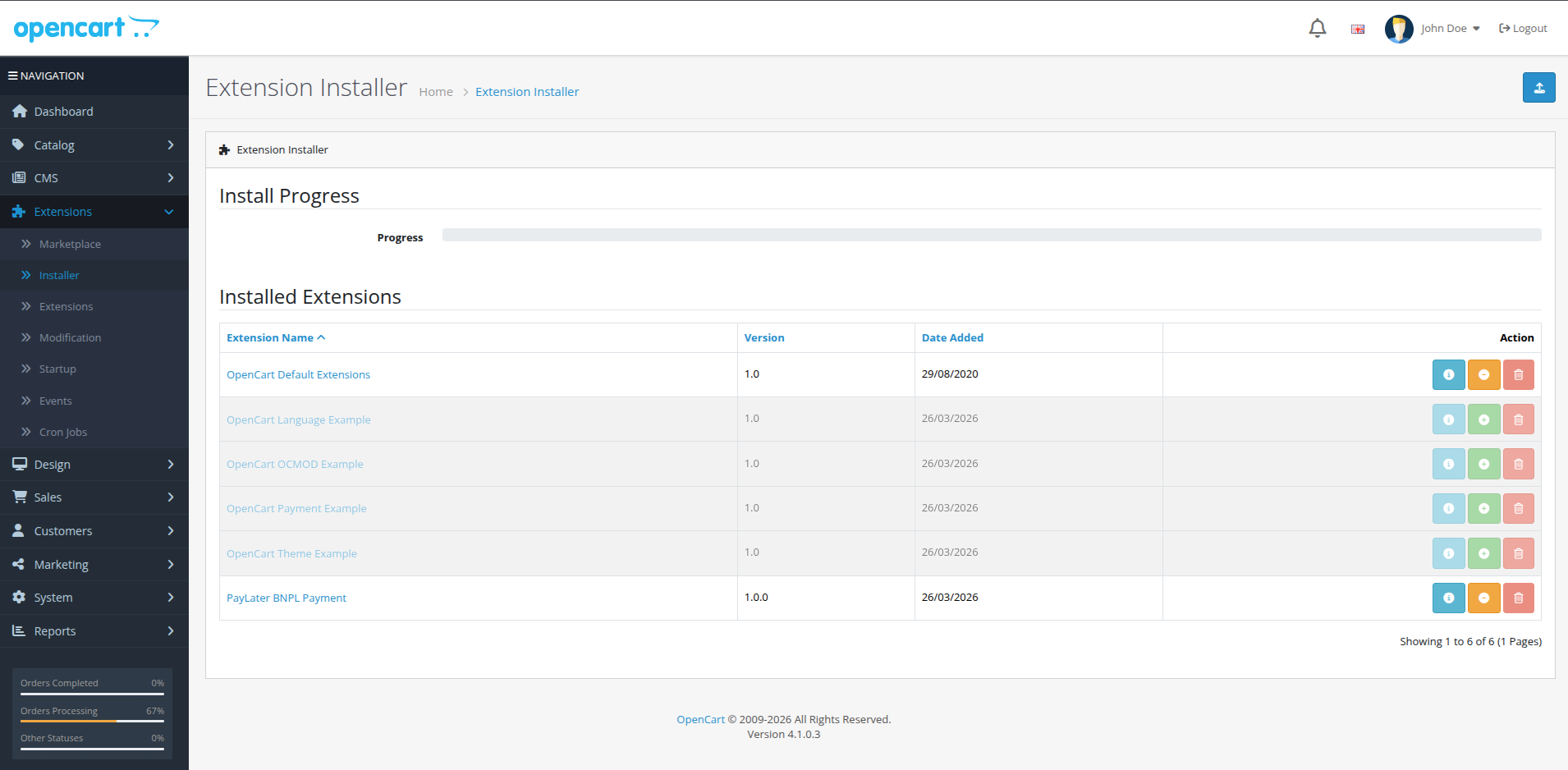Go to Dashboard
Screen dimensions: 1568x770
coord(94,112)
